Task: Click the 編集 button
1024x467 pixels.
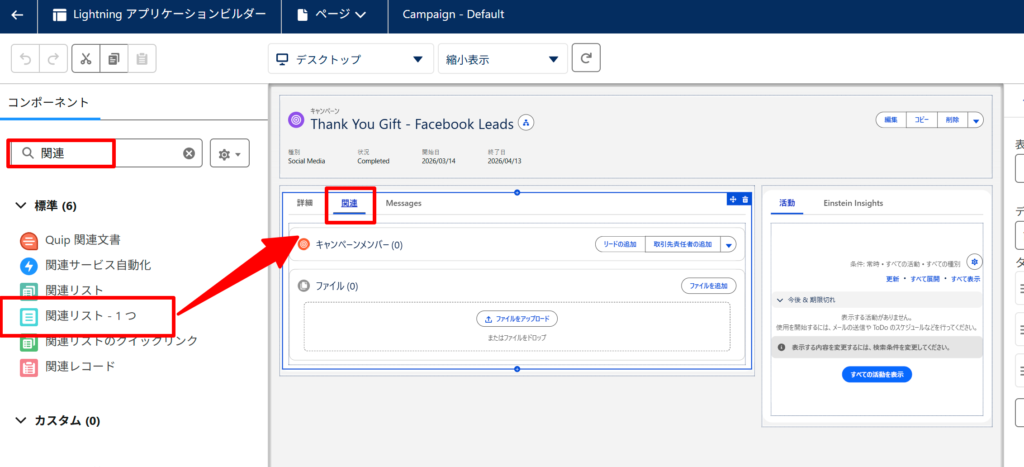Action: 891,120
